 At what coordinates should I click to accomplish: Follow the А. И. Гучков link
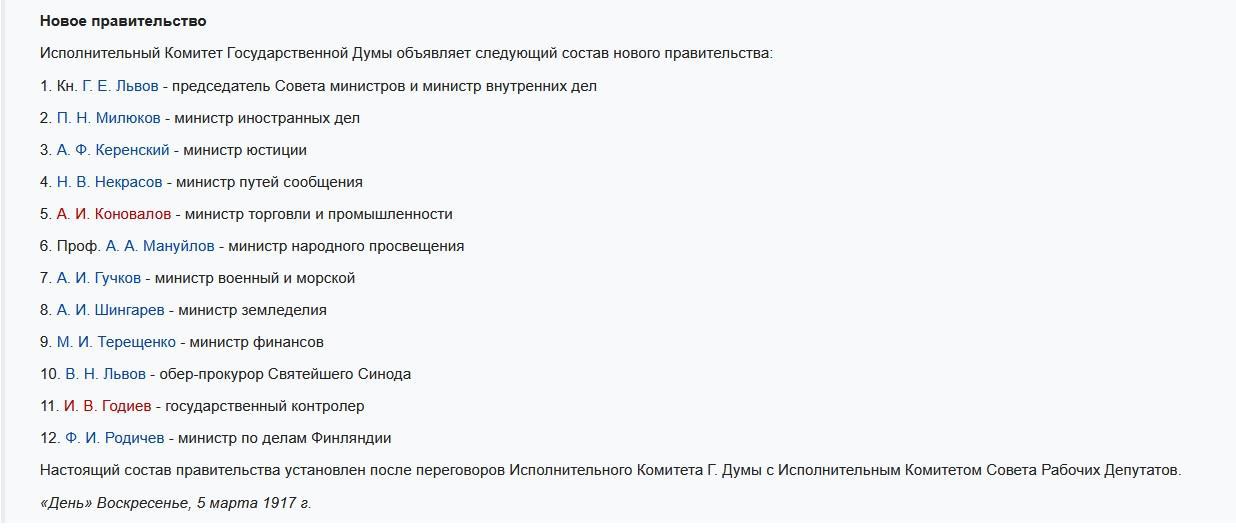(99, 278)
